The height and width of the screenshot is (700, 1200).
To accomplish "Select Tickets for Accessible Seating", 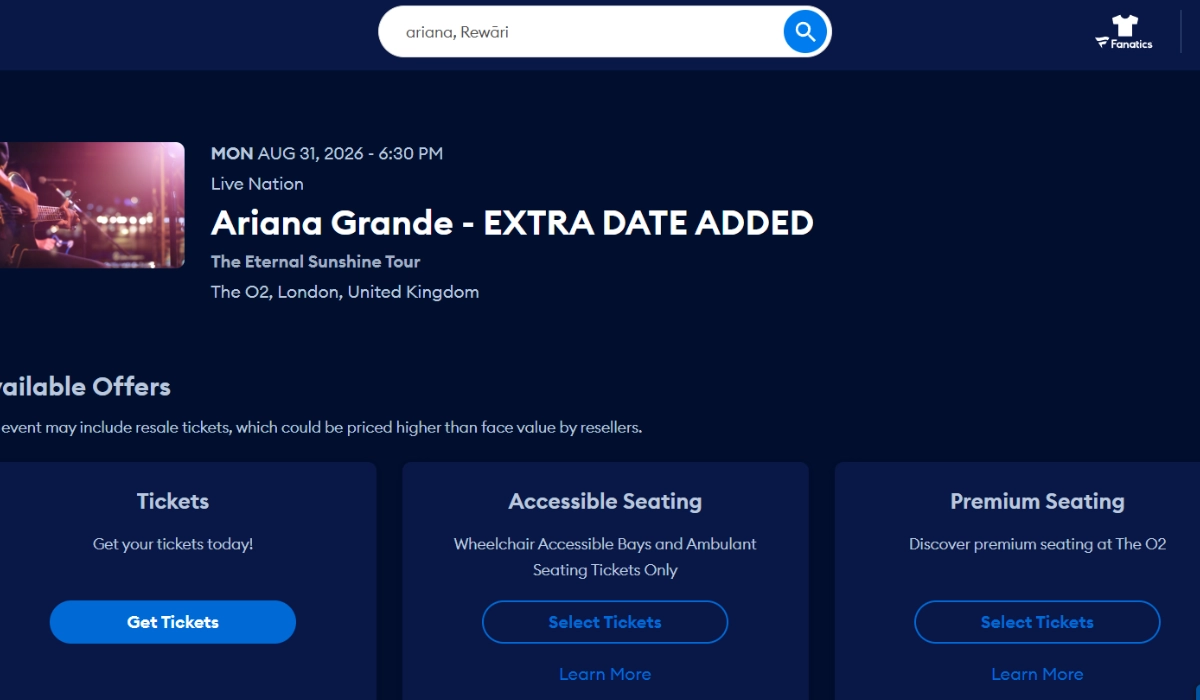I will pyautogui.click(x=604, y=621).
